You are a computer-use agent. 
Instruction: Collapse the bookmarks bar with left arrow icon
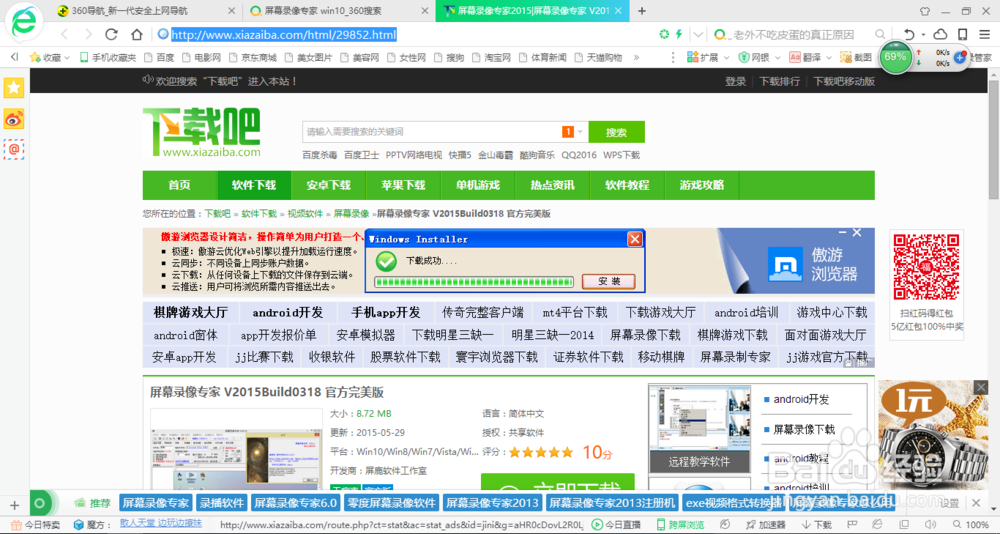click(14, 57)
